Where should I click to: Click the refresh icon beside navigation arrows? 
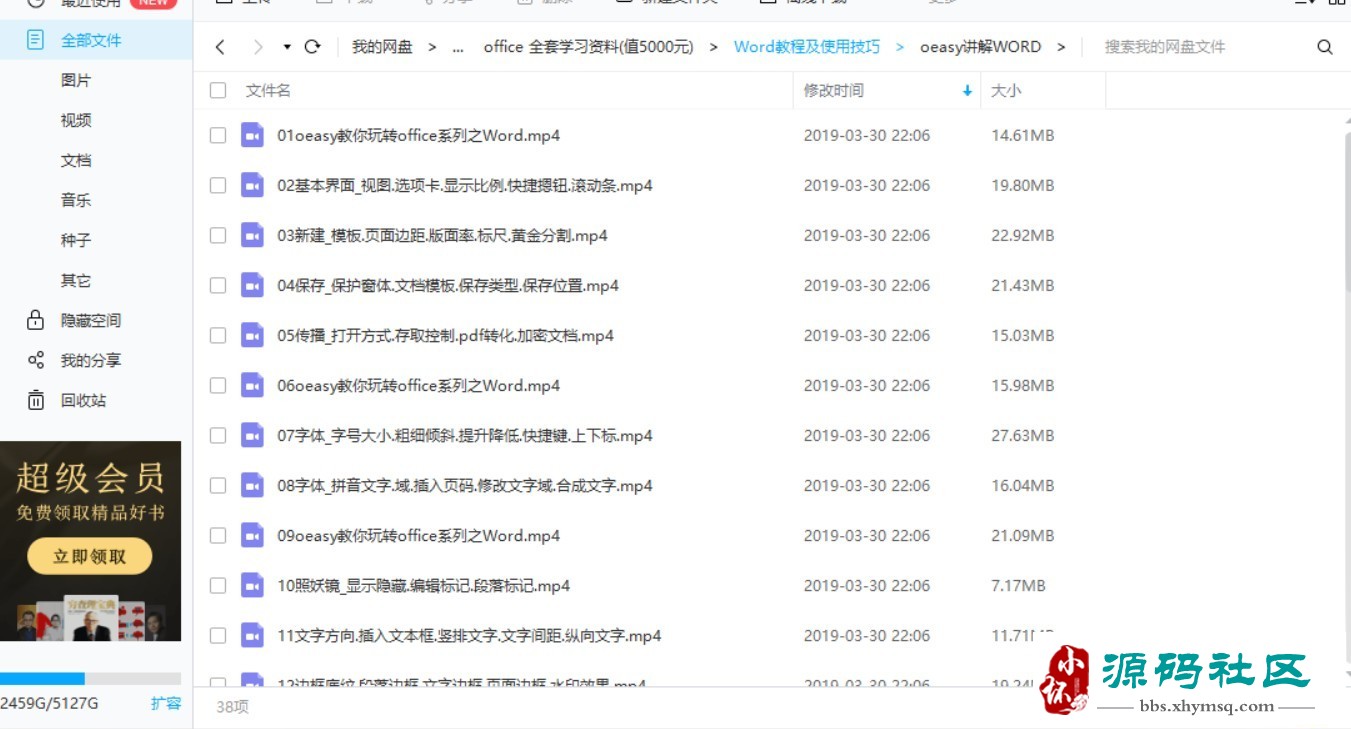(312, 47)
